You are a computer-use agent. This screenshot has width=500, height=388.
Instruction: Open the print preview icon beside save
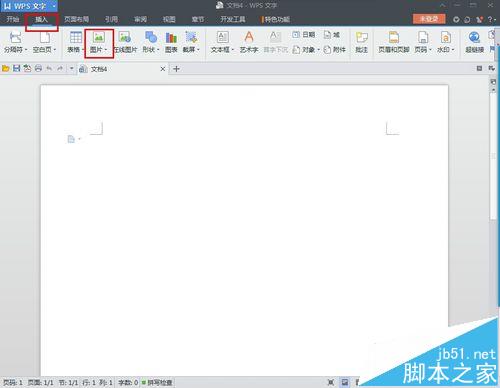27,69
